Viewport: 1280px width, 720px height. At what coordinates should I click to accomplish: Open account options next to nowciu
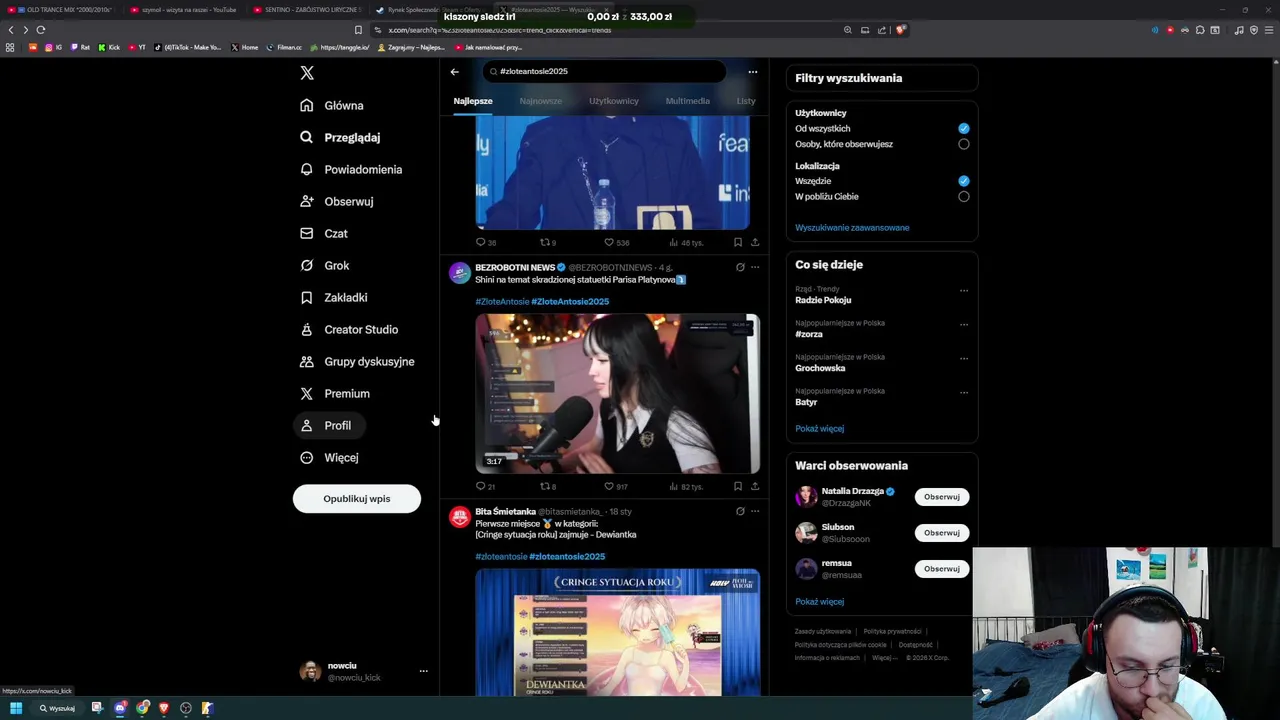coord(423,671)
